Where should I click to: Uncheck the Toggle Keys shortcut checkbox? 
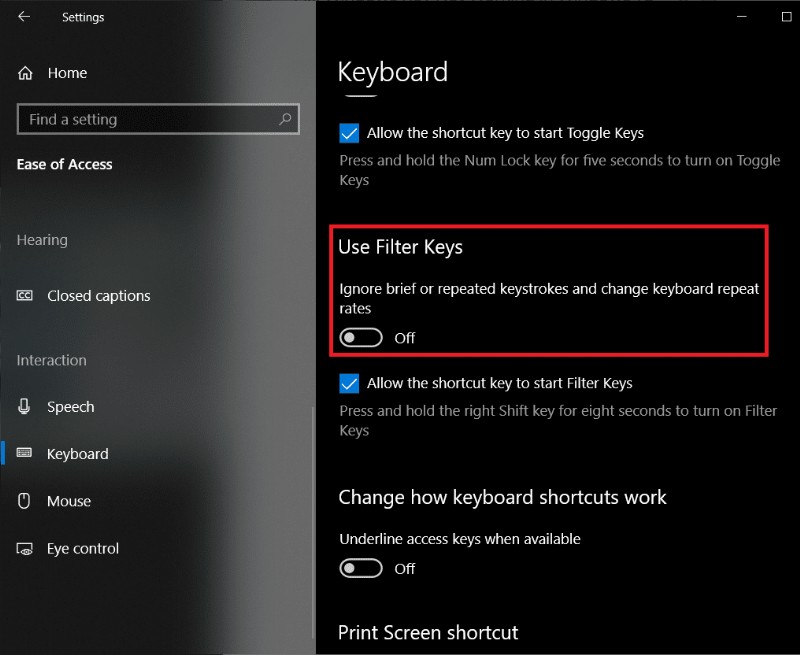[351, 132]
